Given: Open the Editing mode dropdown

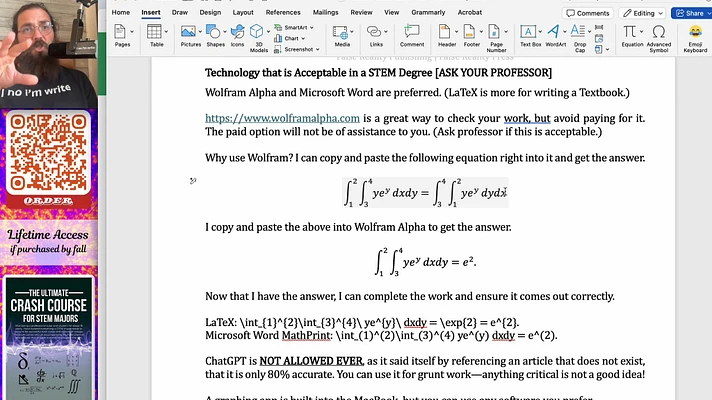Looking at the screenshot, I should tap(642, 13).
